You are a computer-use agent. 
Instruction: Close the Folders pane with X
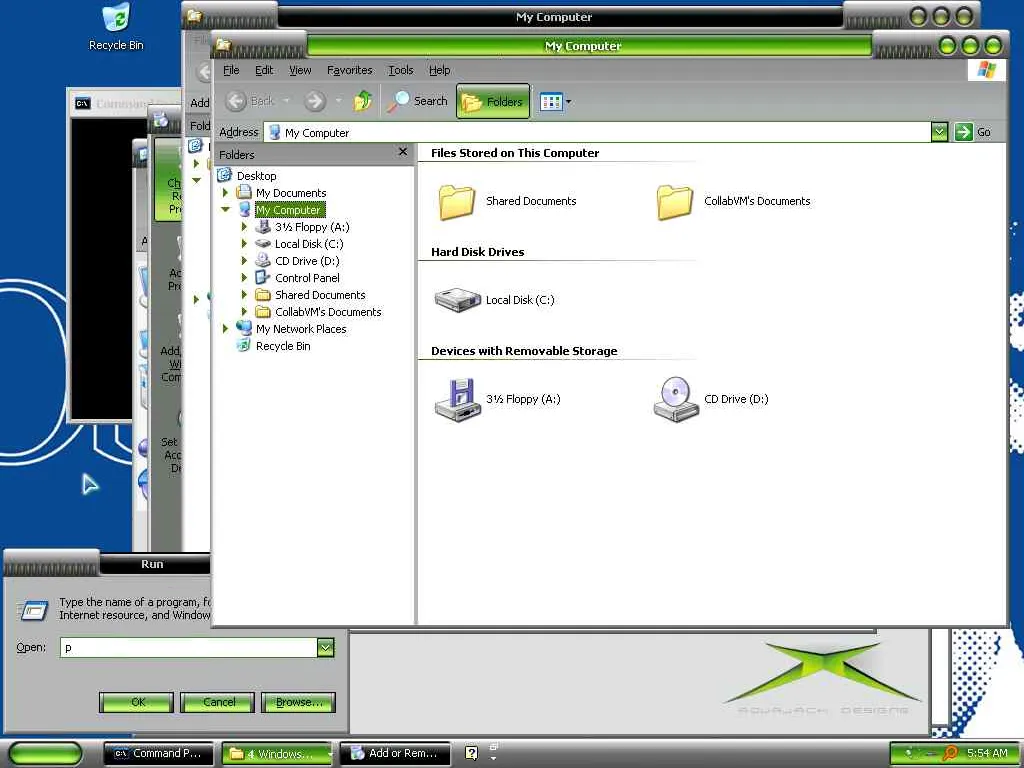[403, 152]
